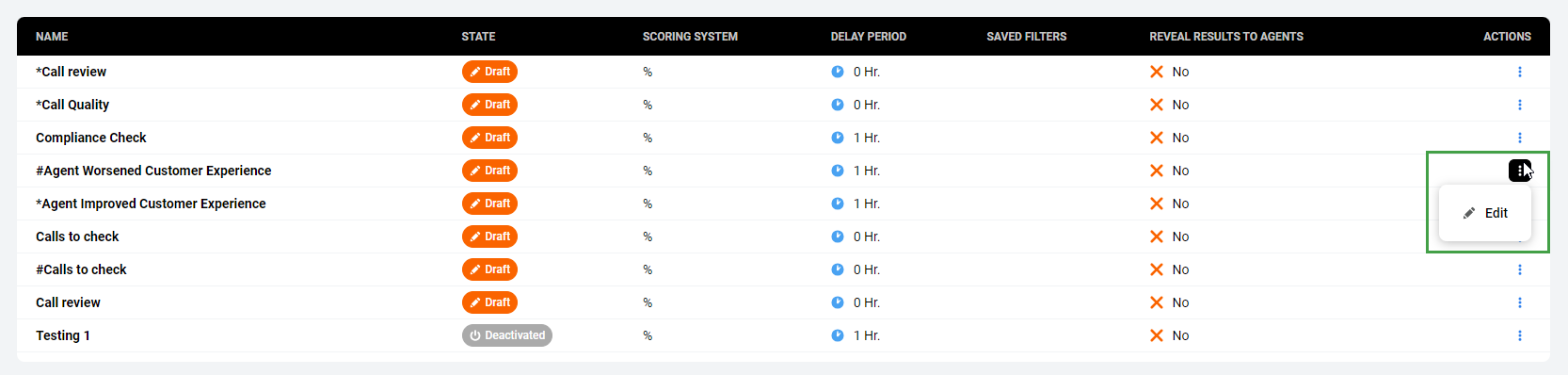Click REVEAL RESULTS TO AGENTS header
The width and height of the screenshot is (1568, 375).
coord(1225,37)
